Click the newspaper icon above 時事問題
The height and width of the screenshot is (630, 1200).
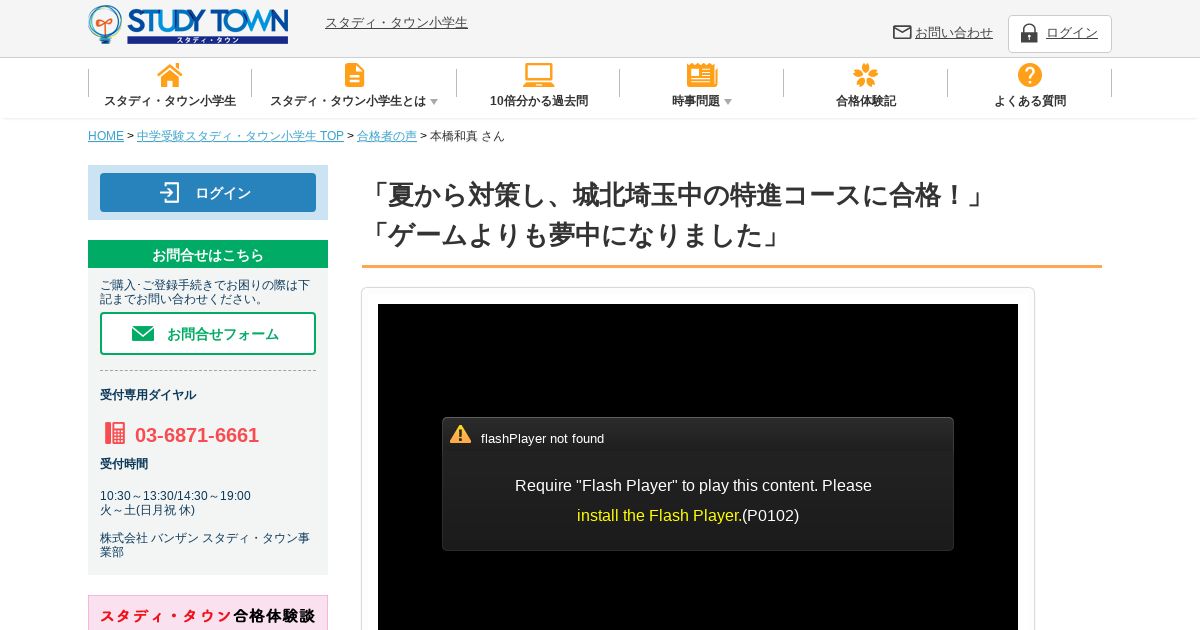point(702,75)
